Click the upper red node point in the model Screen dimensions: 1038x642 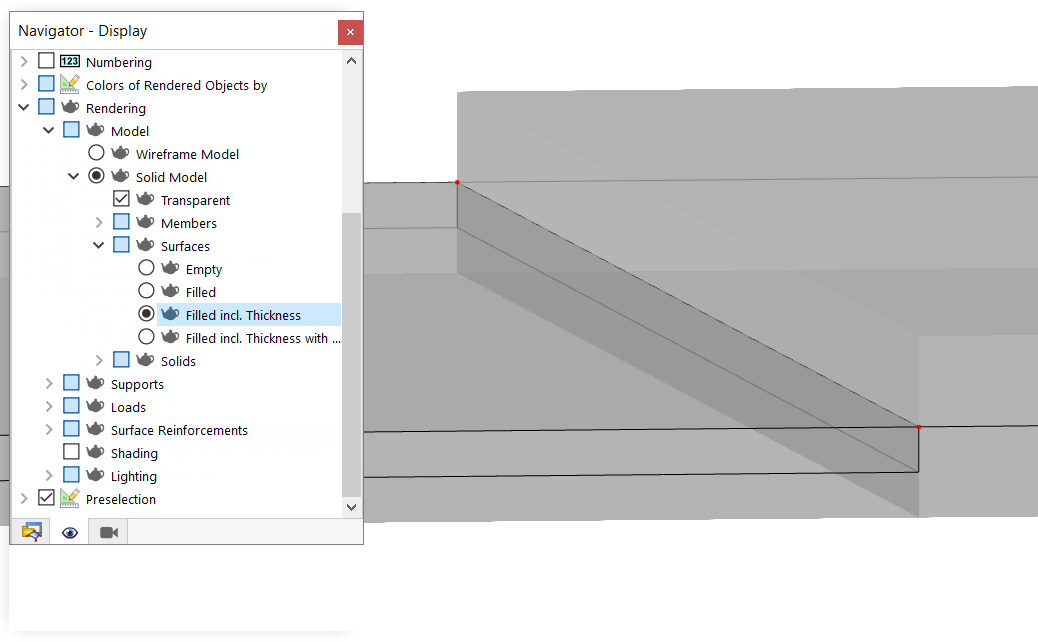click(x=457, y=182)
